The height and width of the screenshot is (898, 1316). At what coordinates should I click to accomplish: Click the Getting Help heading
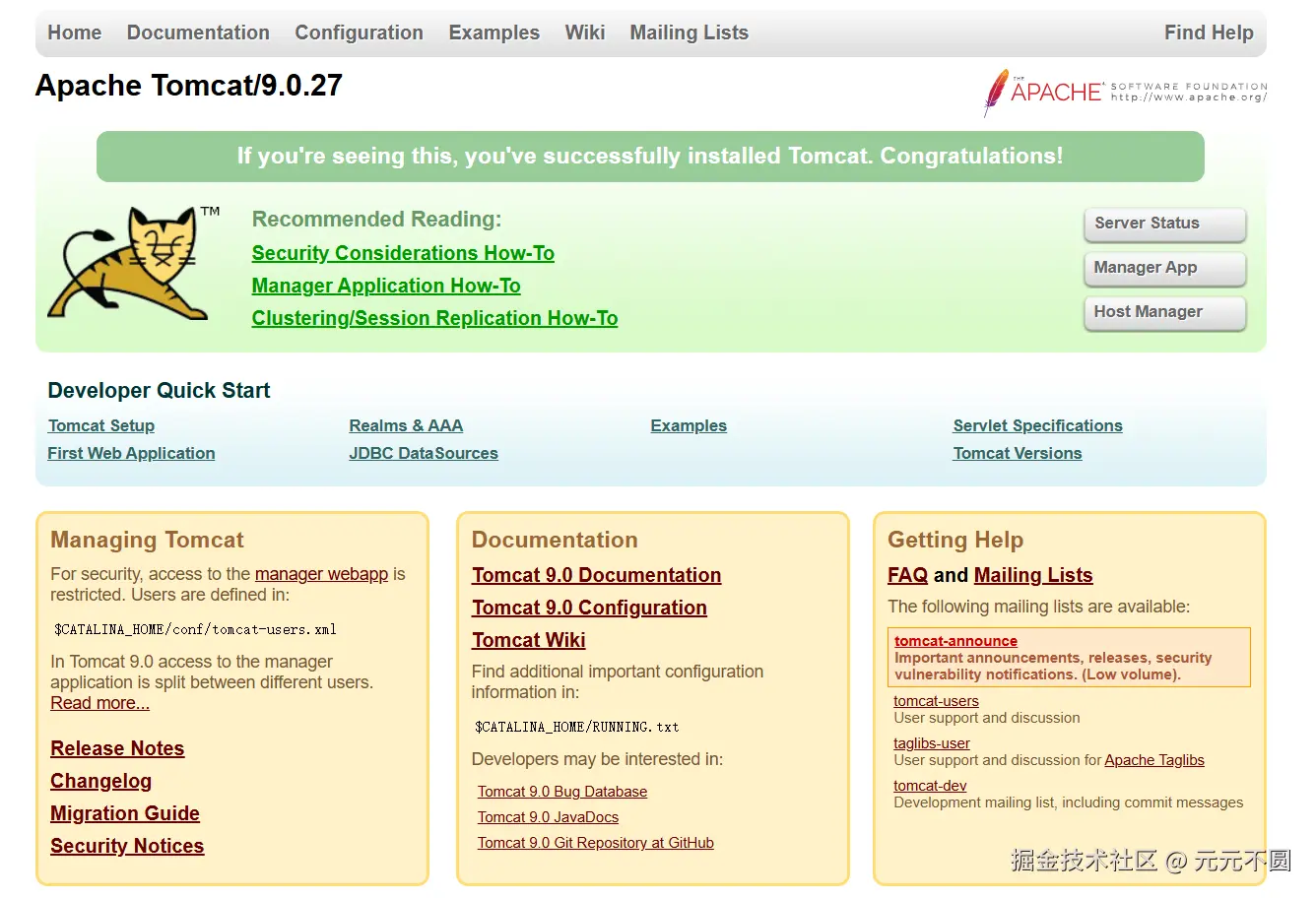pos(955,540)
